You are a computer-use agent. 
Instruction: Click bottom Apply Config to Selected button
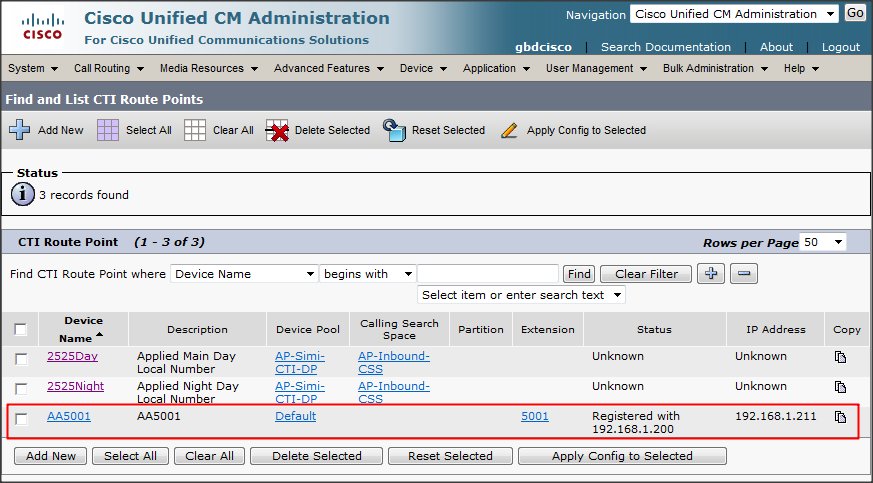coord(622,456)
